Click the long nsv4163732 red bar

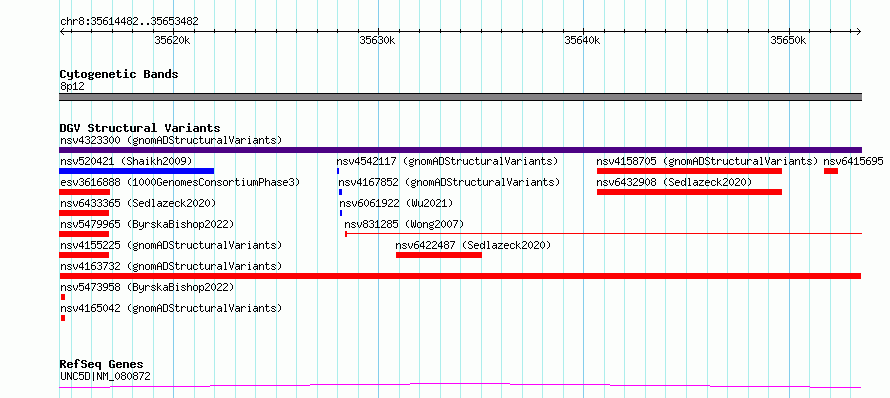460,276
